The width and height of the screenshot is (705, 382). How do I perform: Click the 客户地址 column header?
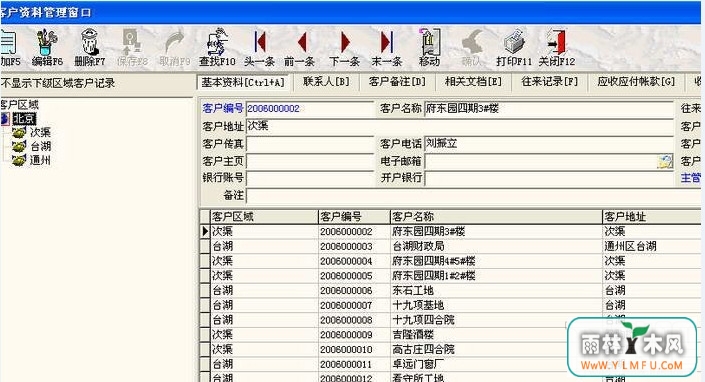(653, 217)
